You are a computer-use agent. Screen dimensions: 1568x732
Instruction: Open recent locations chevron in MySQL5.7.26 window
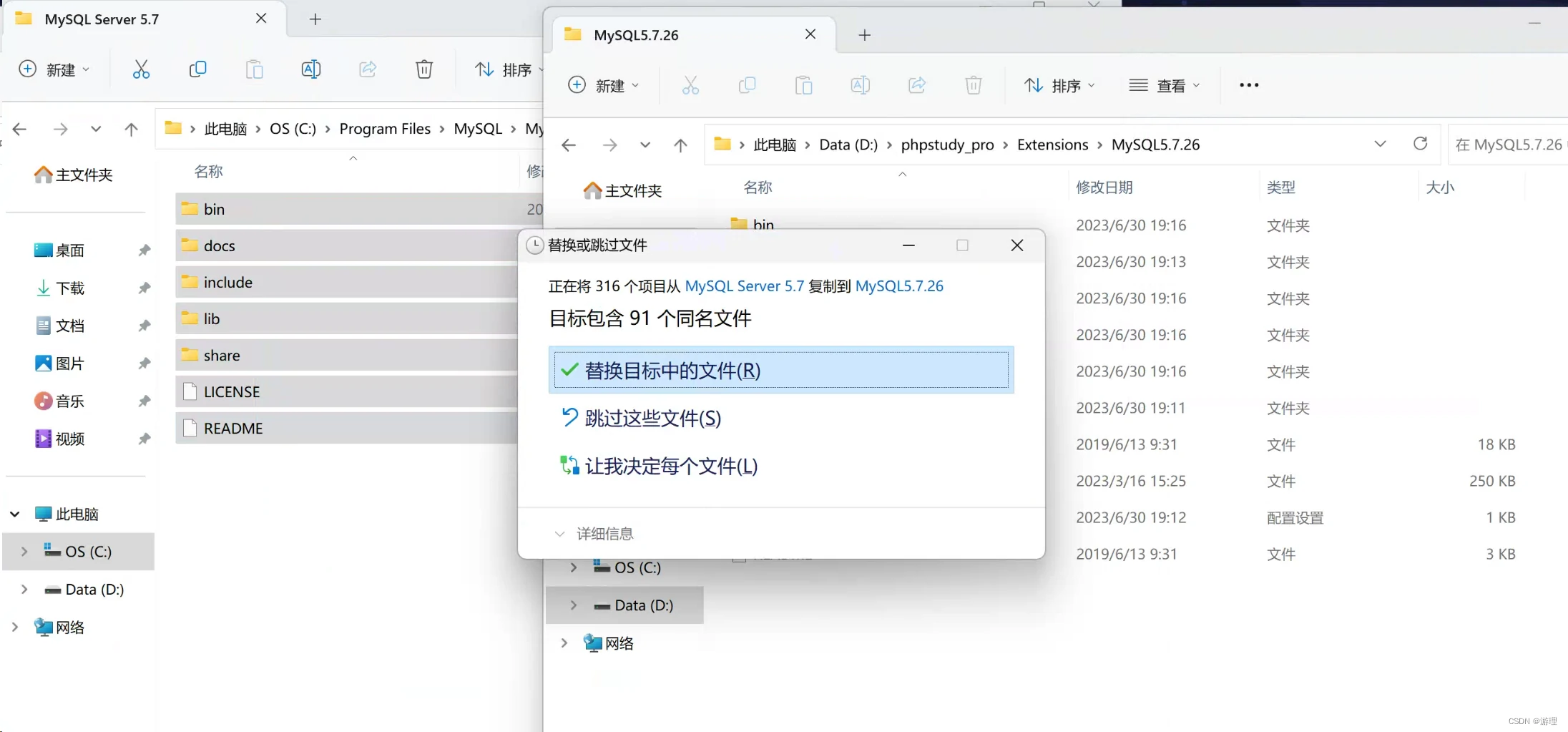pyautogui.click(x=645, y=145)
